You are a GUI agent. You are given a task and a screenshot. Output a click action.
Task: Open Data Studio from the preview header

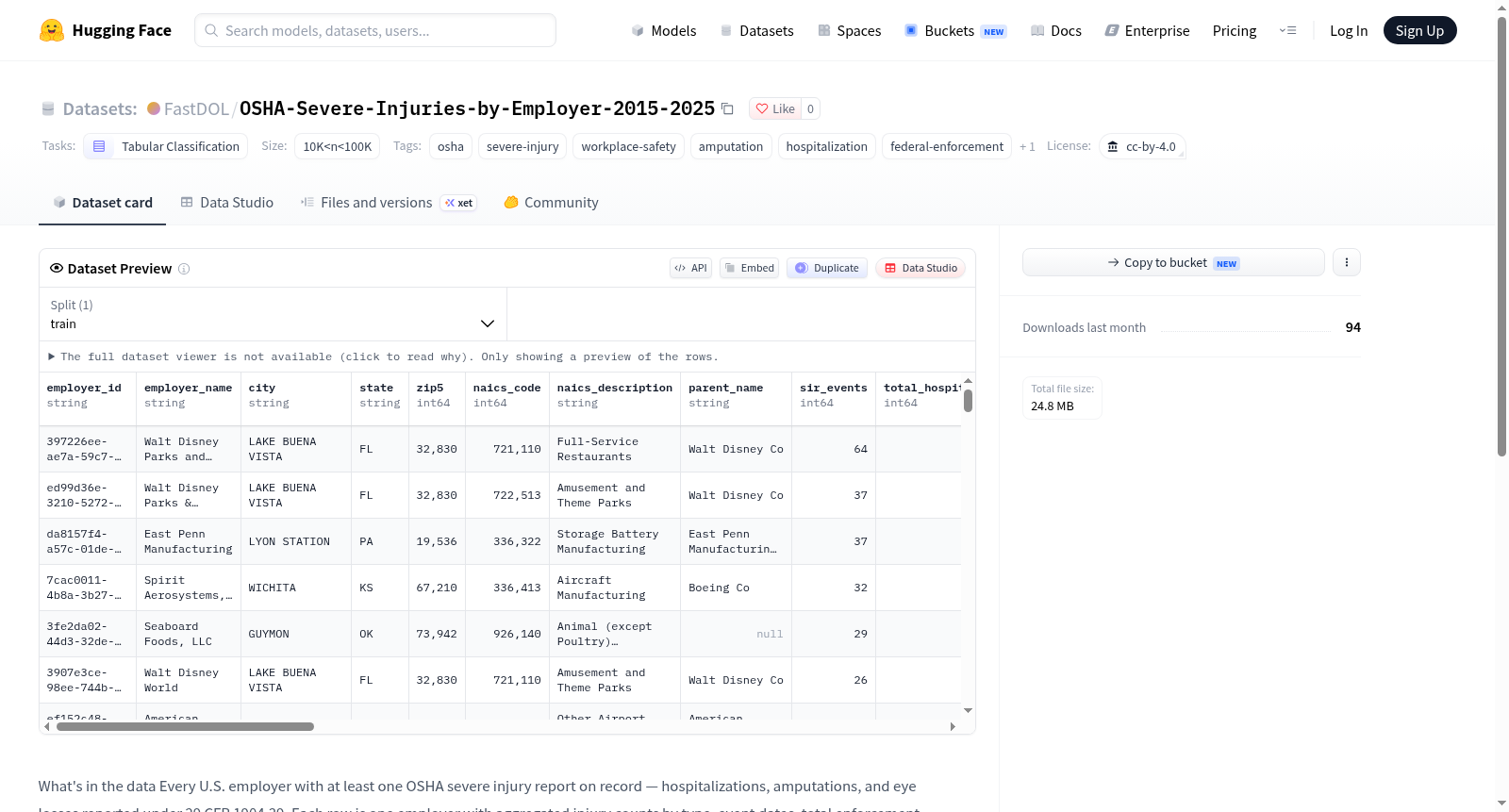click(x=920, y=268)
